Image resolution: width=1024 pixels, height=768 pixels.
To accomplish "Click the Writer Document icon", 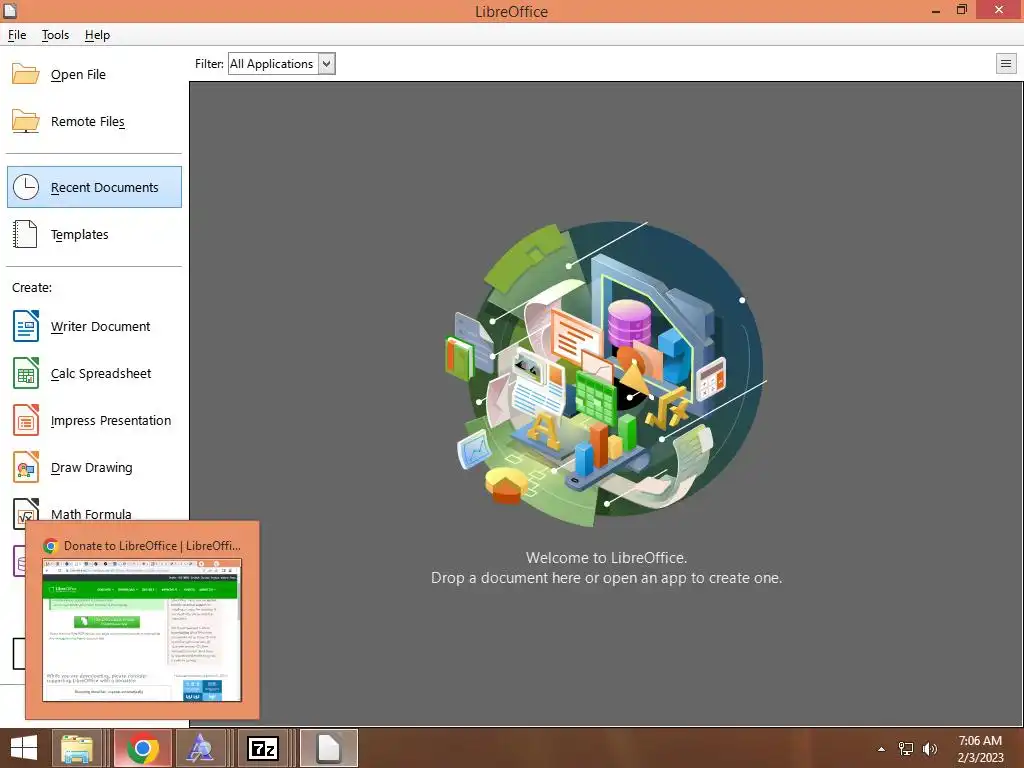I will click(x=25, y=327).
